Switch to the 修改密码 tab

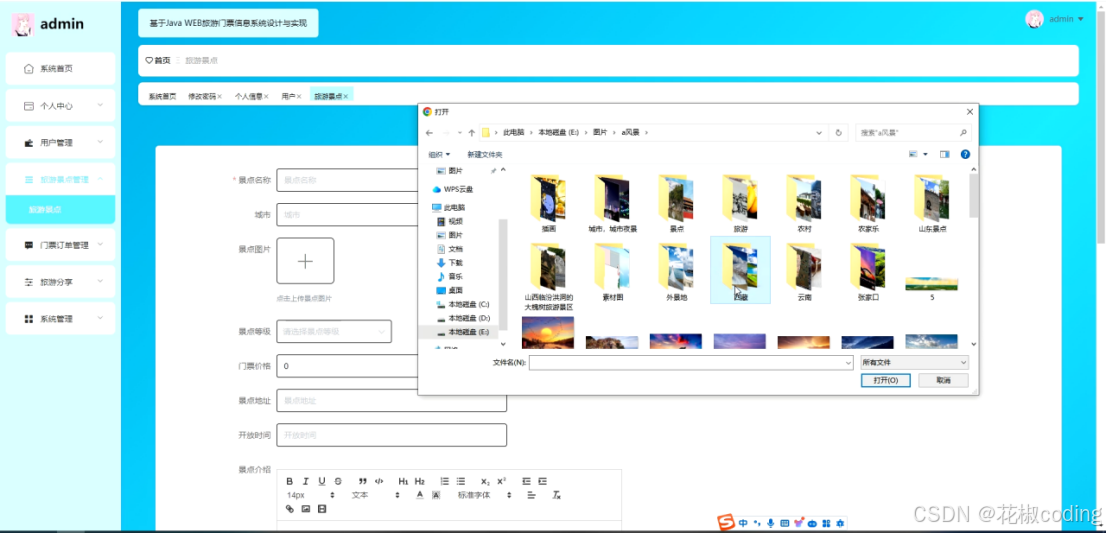pos(201,96)
